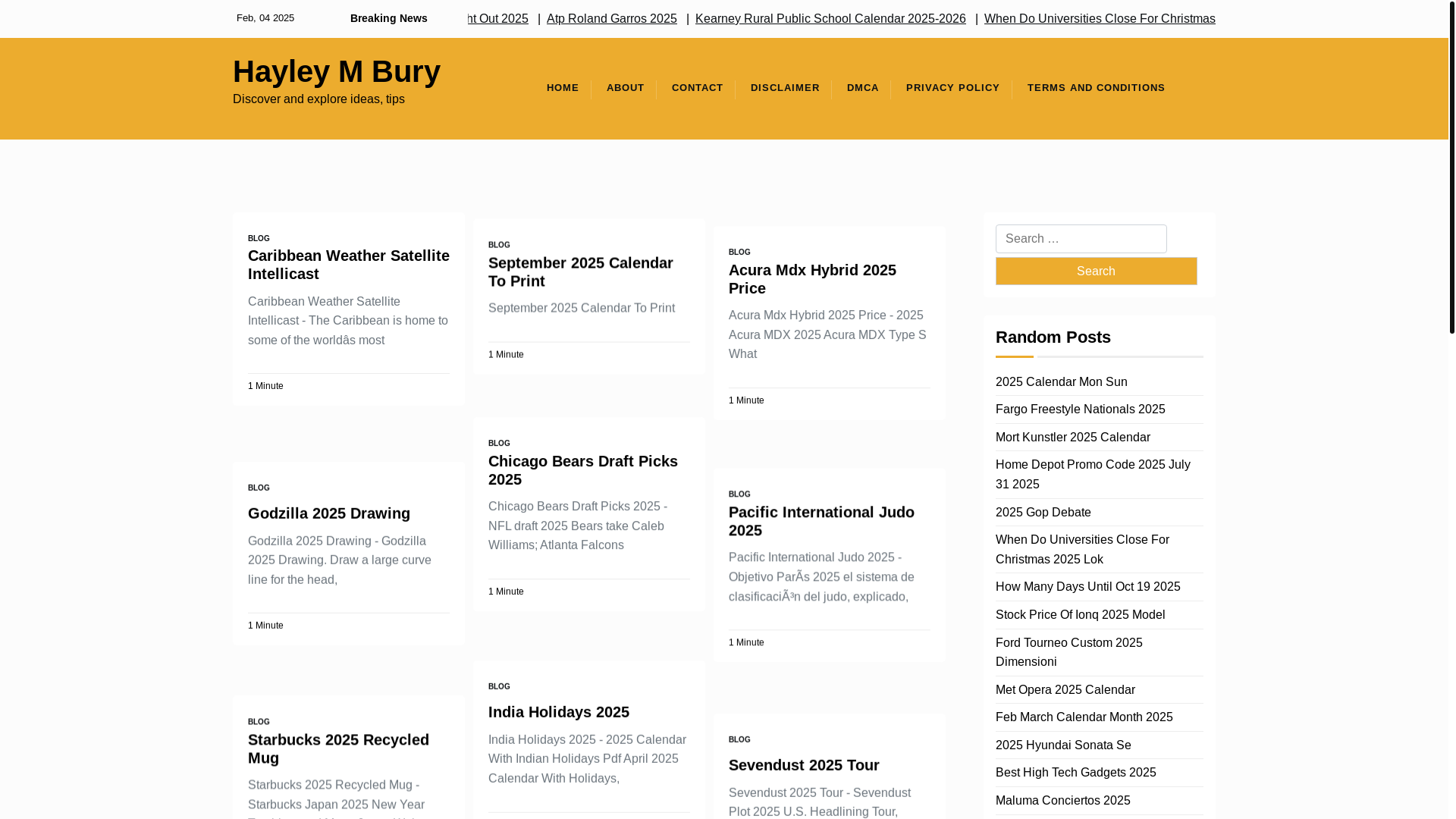Open Maluma Conciertos 2025 post
Screen dimensions: 1456x819
pos(1062,800)
